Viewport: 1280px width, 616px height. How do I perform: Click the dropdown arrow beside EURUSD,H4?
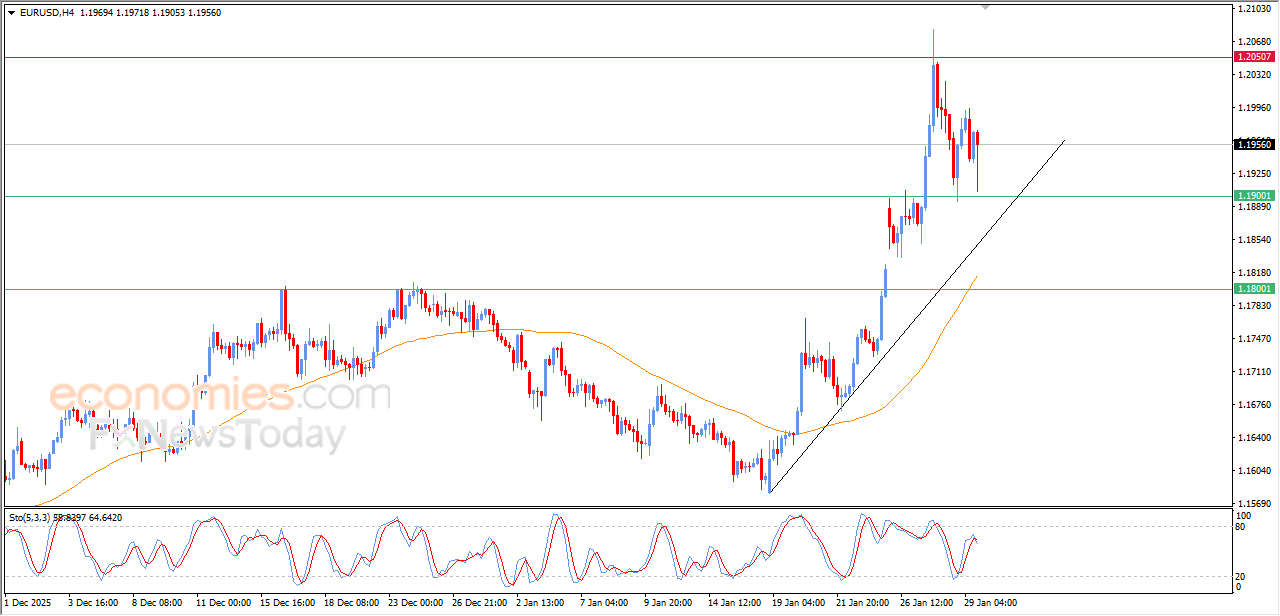click(x=12, y=13)
